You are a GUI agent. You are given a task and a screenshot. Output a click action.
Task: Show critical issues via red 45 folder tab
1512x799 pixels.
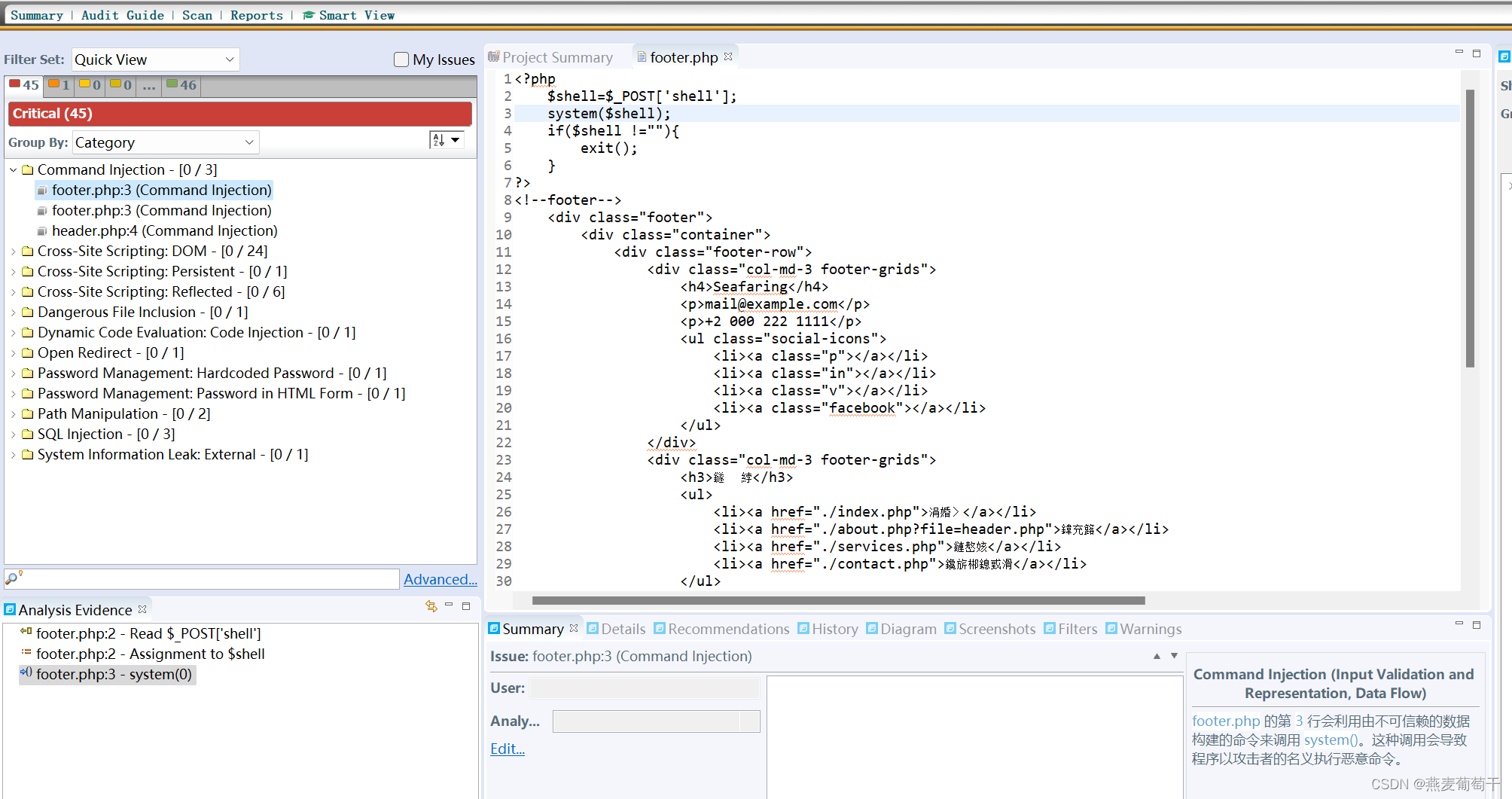pos(24,85)
